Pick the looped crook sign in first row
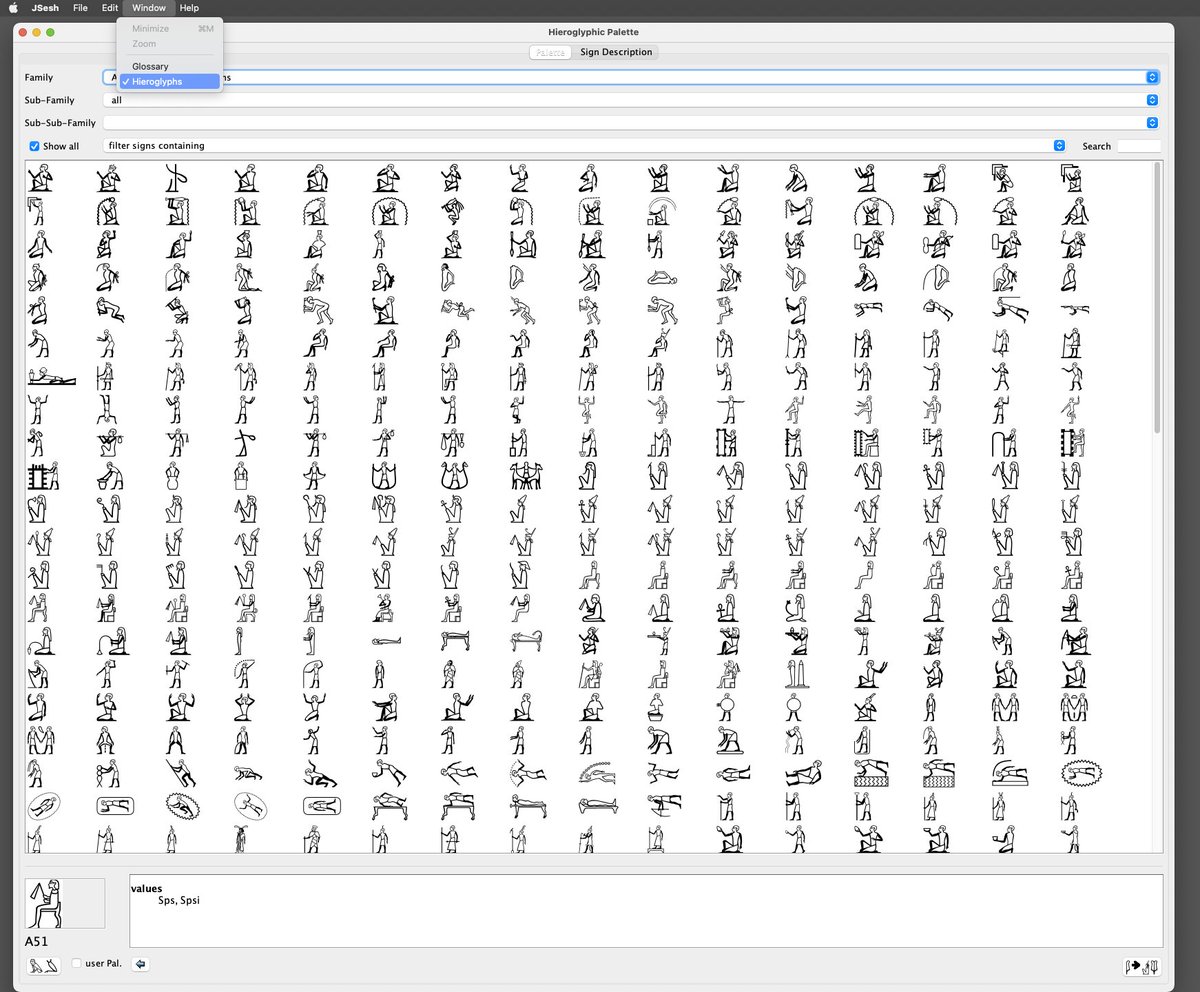Screen dimensions: 1200x992 tap(177, 178)
